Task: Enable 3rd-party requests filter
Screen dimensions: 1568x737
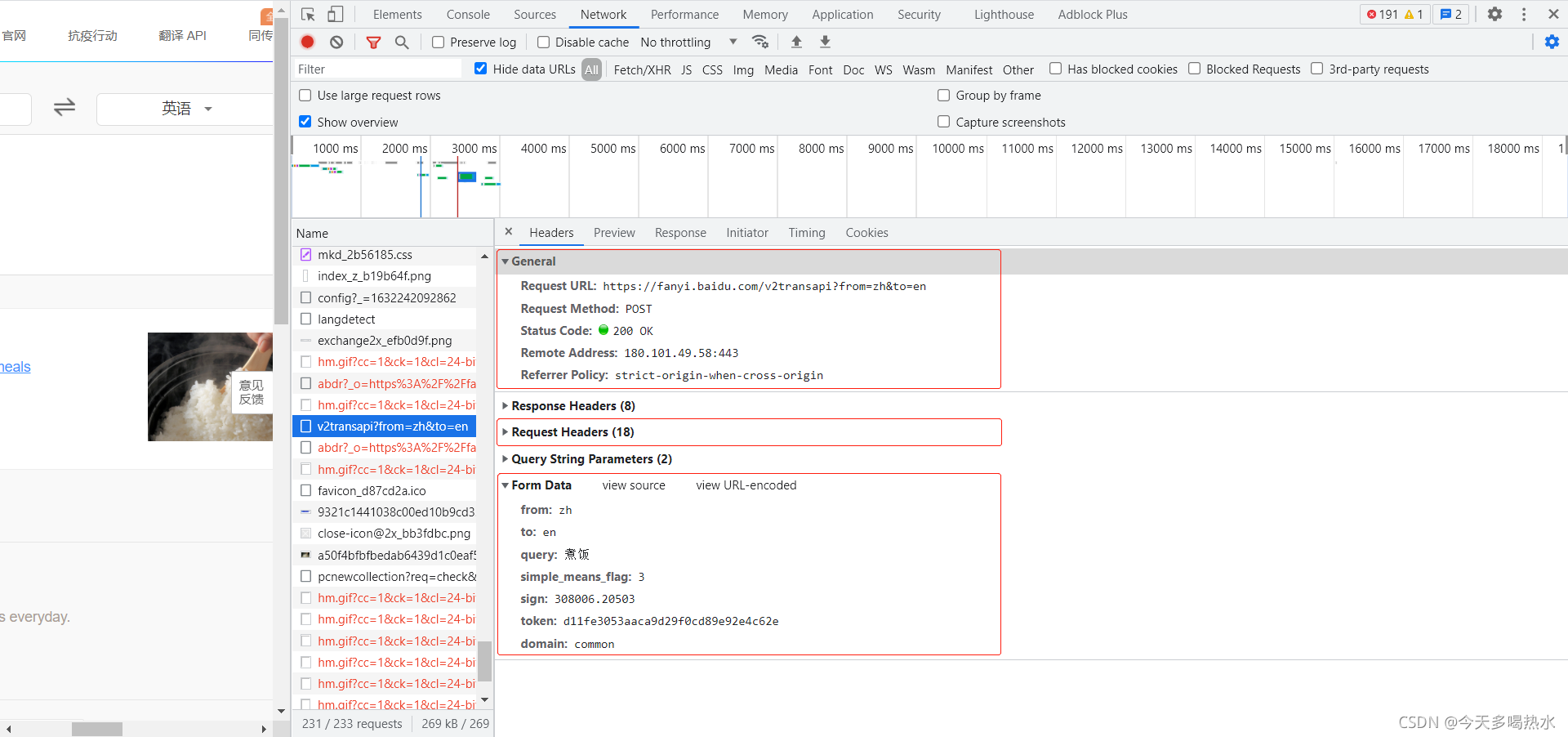Action: tap(1316, 69)
